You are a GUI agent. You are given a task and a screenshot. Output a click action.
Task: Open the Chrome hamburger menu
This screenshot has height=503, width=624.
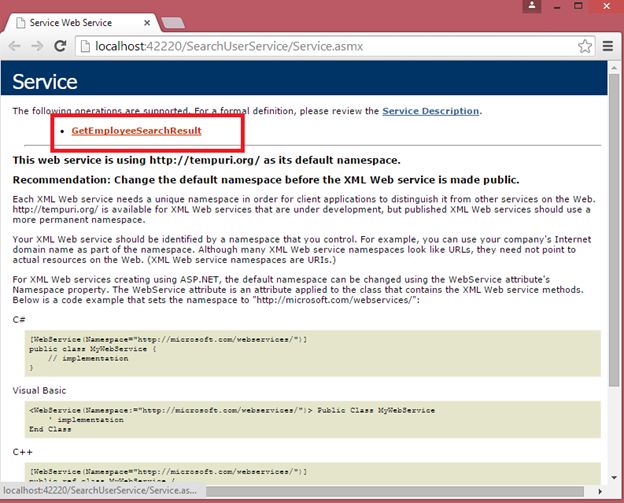click(608, 46)
